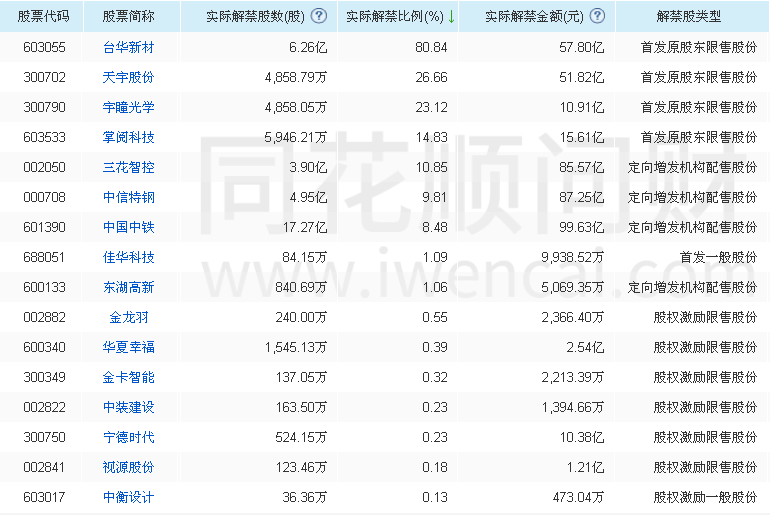Select stock code 601390
This screenshot has width=770, height=515.
click(44, 227)
